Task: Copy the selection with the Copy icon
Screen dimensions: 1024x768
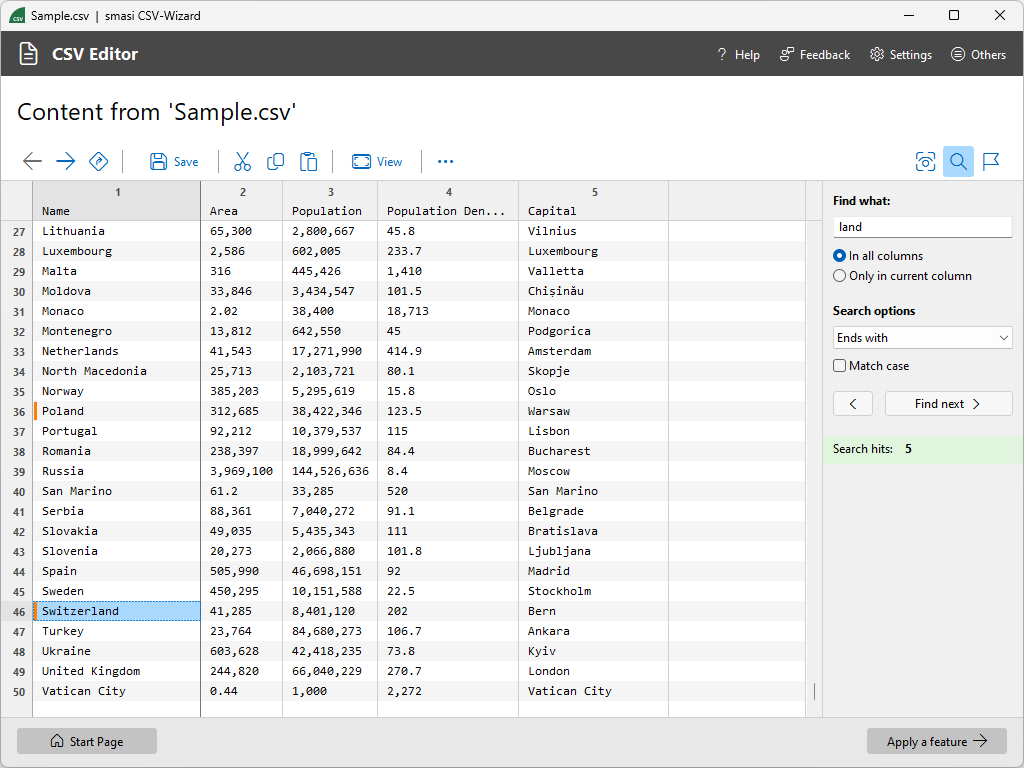Action: pos(275,161)
